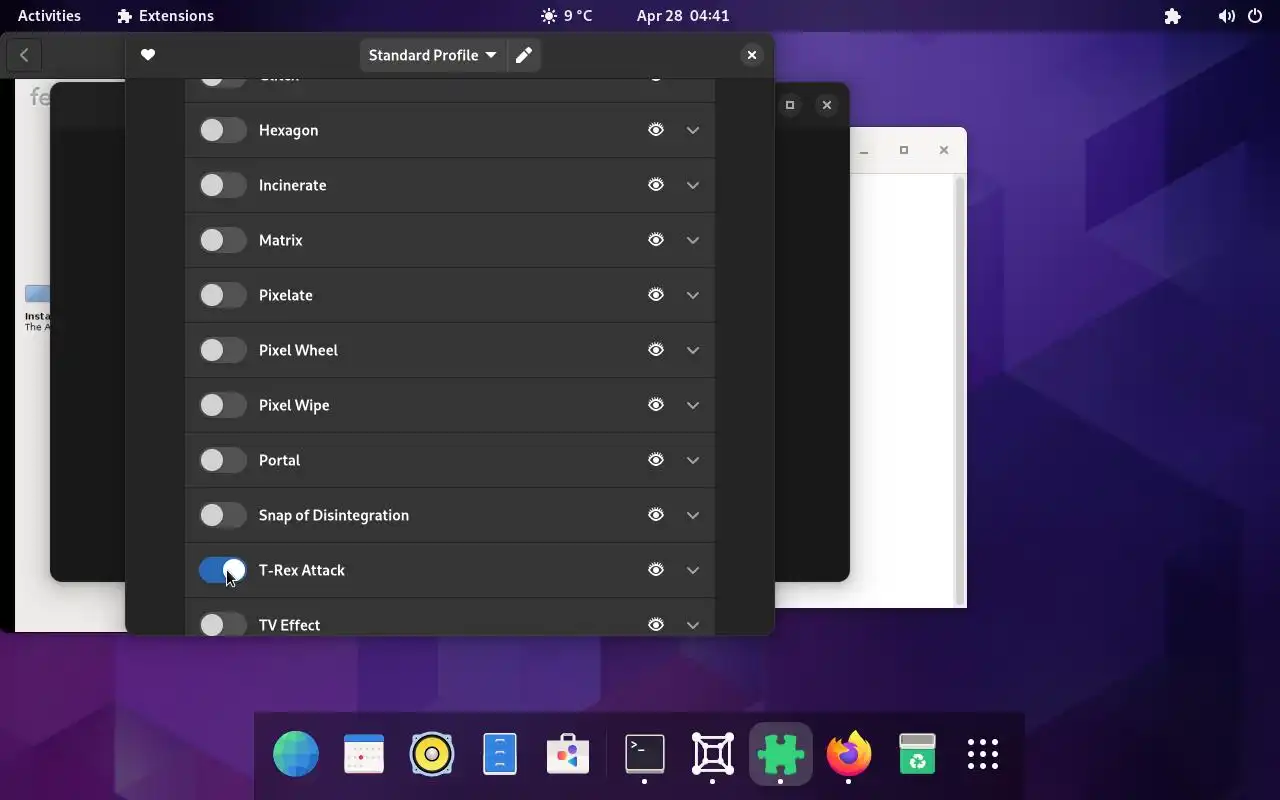Preview the Pixel Wipe effect with its eye icon
Viewport: 1280px width, 800px height.
pos(656,405)
